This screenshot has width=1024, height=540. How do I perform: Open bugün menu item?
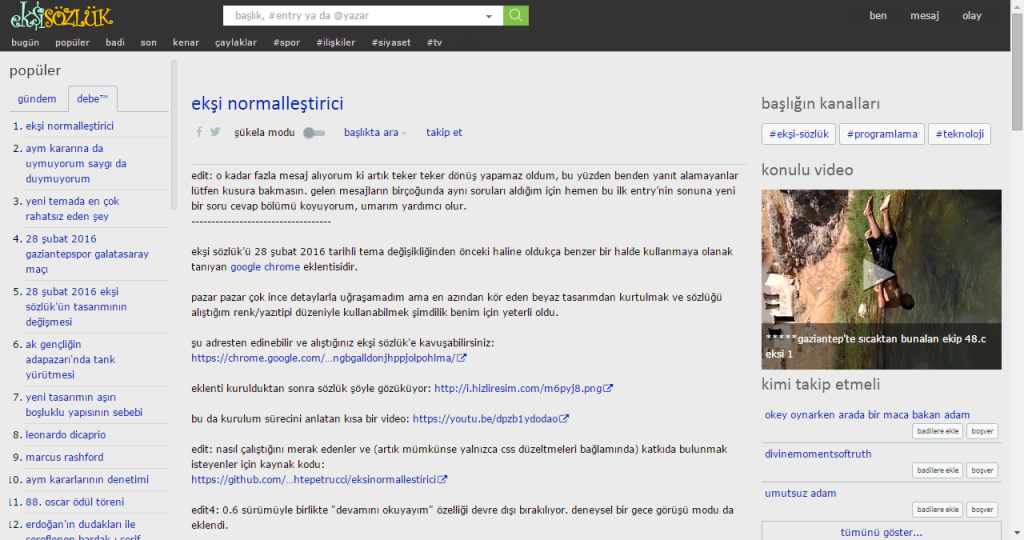point(25,42)
